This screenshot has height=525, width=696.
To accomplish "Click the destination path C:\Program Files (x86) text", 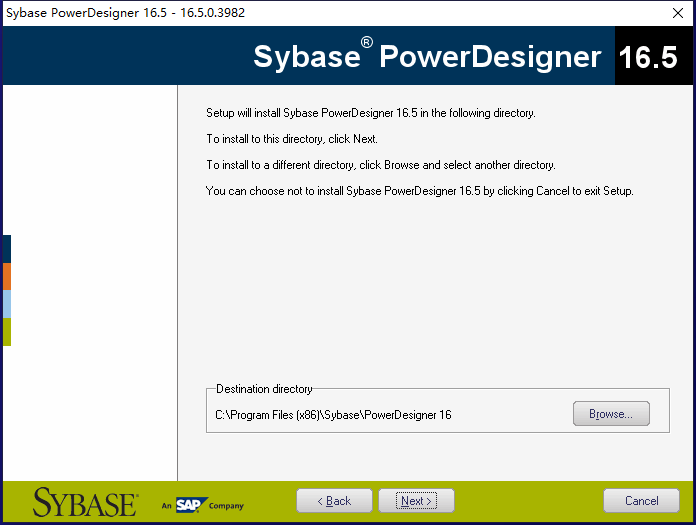I will 333,415.
